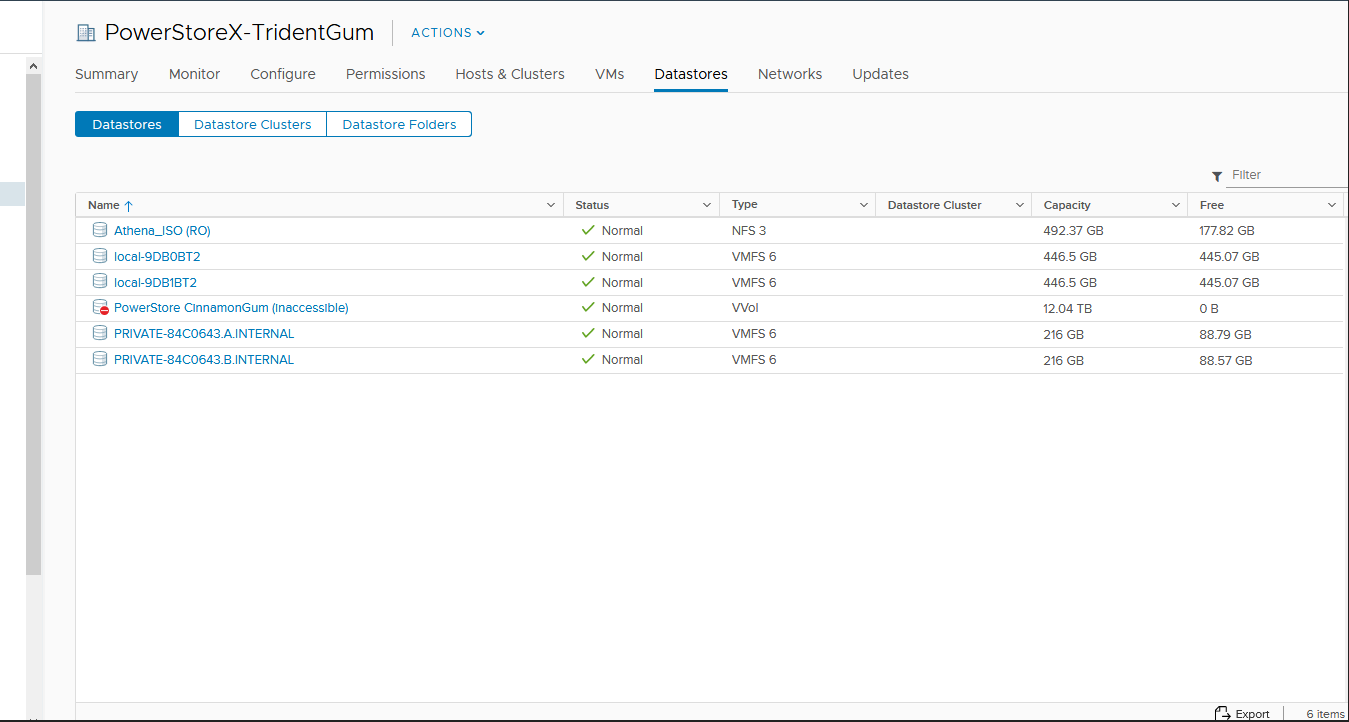This screenshot has width=1349, height=722.
Task: Sort by the Status column header
Action: point(592,205)
